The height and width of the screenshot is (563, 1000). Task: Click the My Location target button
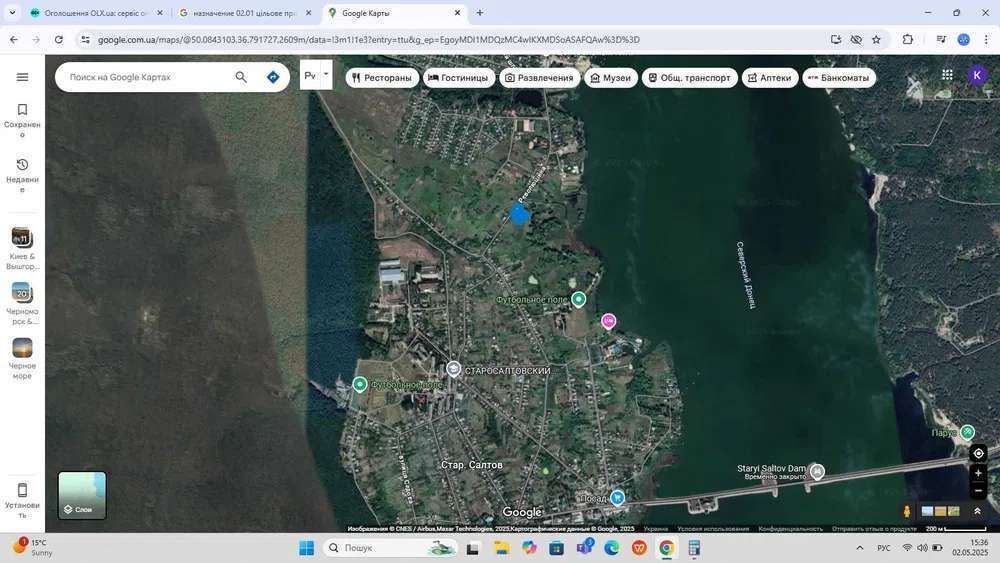tap(978, 453)
